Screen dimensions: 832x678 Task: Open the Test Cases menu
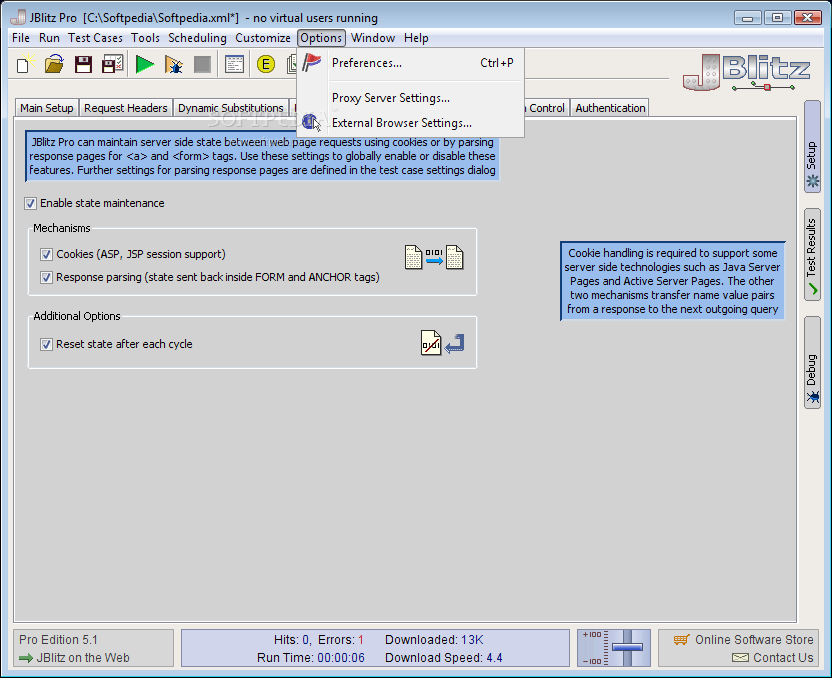pyautogui.click(x=95, y=38)
